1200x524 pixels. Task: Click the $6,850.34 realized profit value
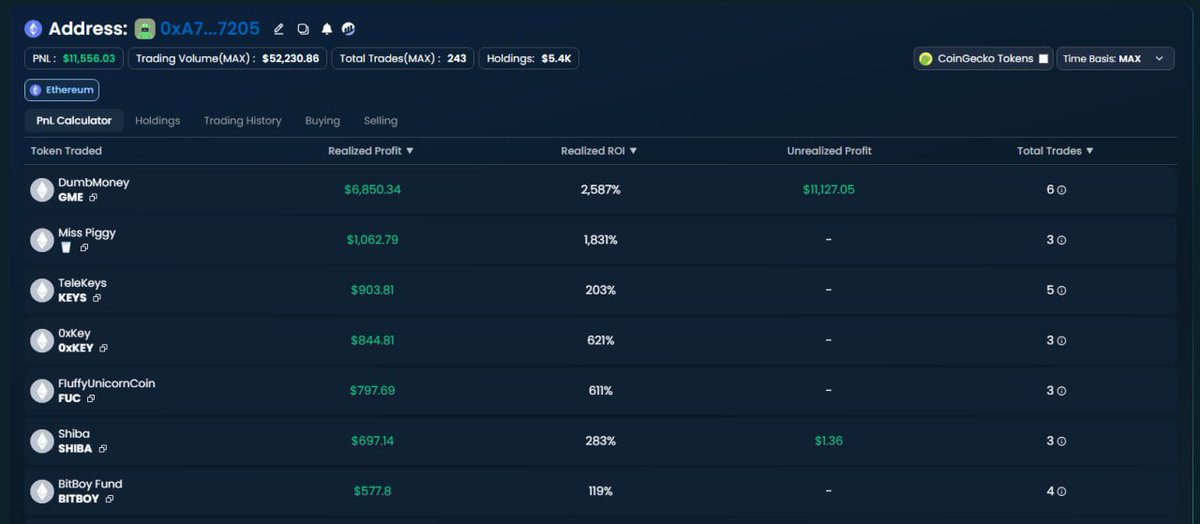click(372, 190)
